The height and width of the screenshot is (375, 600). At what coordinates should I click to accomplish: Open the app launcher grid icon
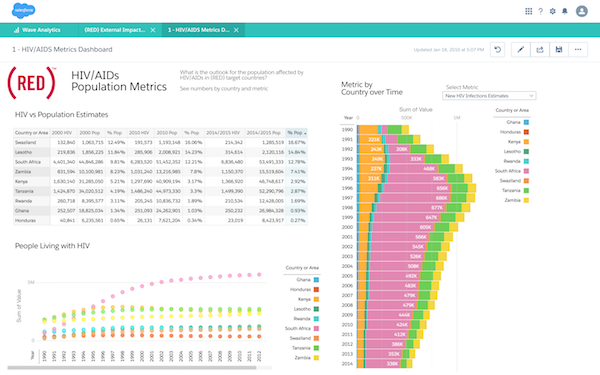528,11
